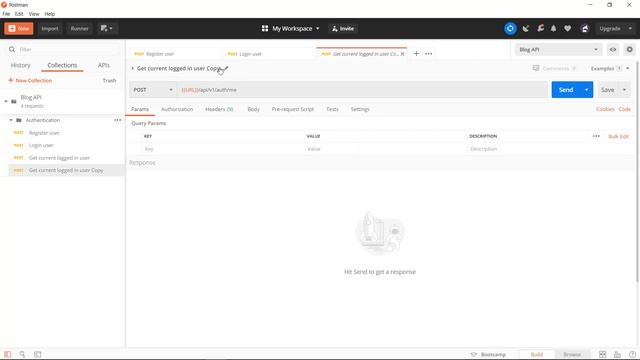Viewport: 640px width, 360px height.
Task: Click the query param Value field
Action: (x=385, y=149)
